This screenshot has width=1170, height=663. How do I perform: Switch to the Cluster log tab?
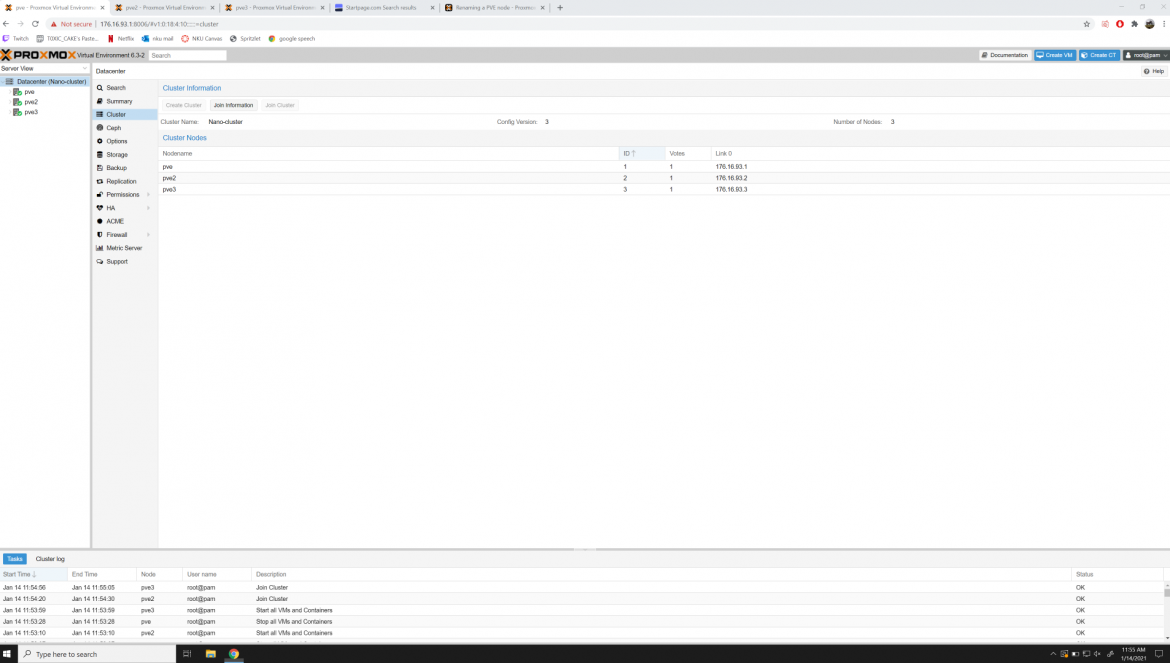click(x=50, y=559)
